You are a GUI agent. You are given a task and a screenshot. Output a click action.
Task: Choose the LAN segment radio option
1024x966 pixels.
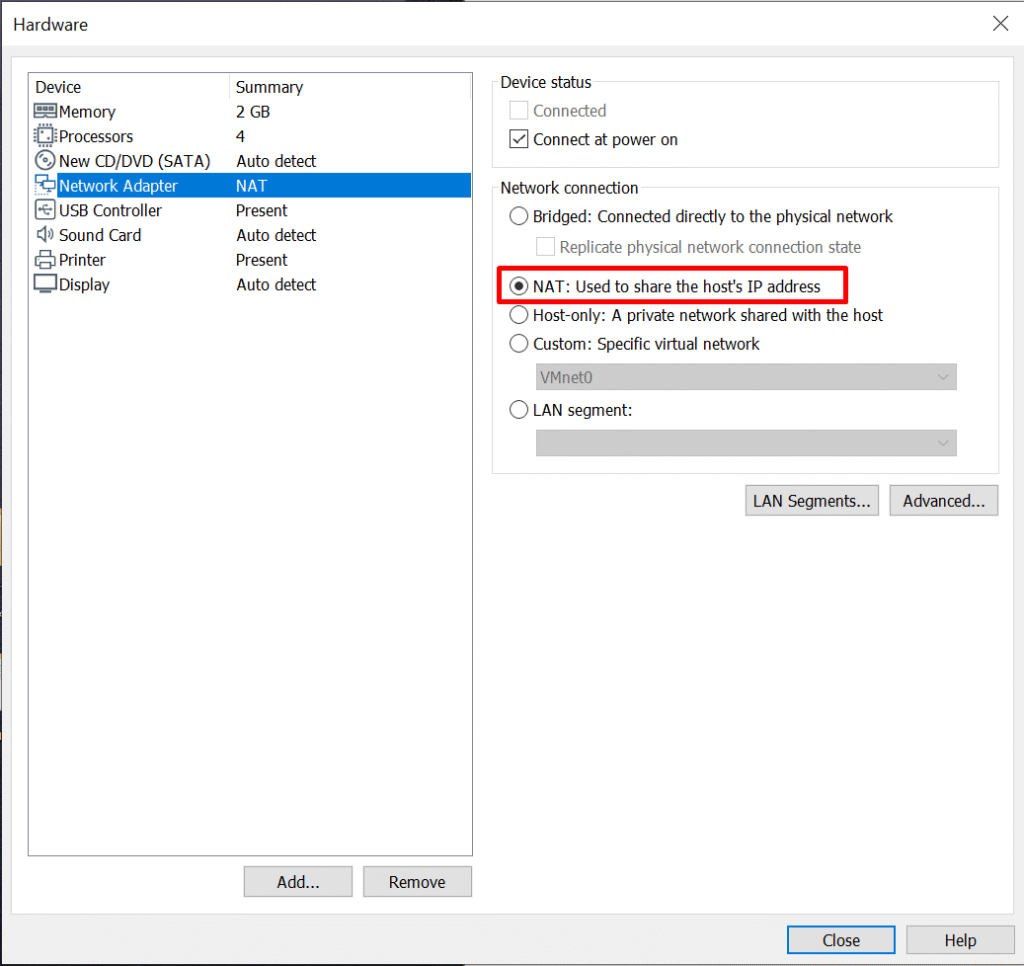pyautogui.click(x=519, y=410)
